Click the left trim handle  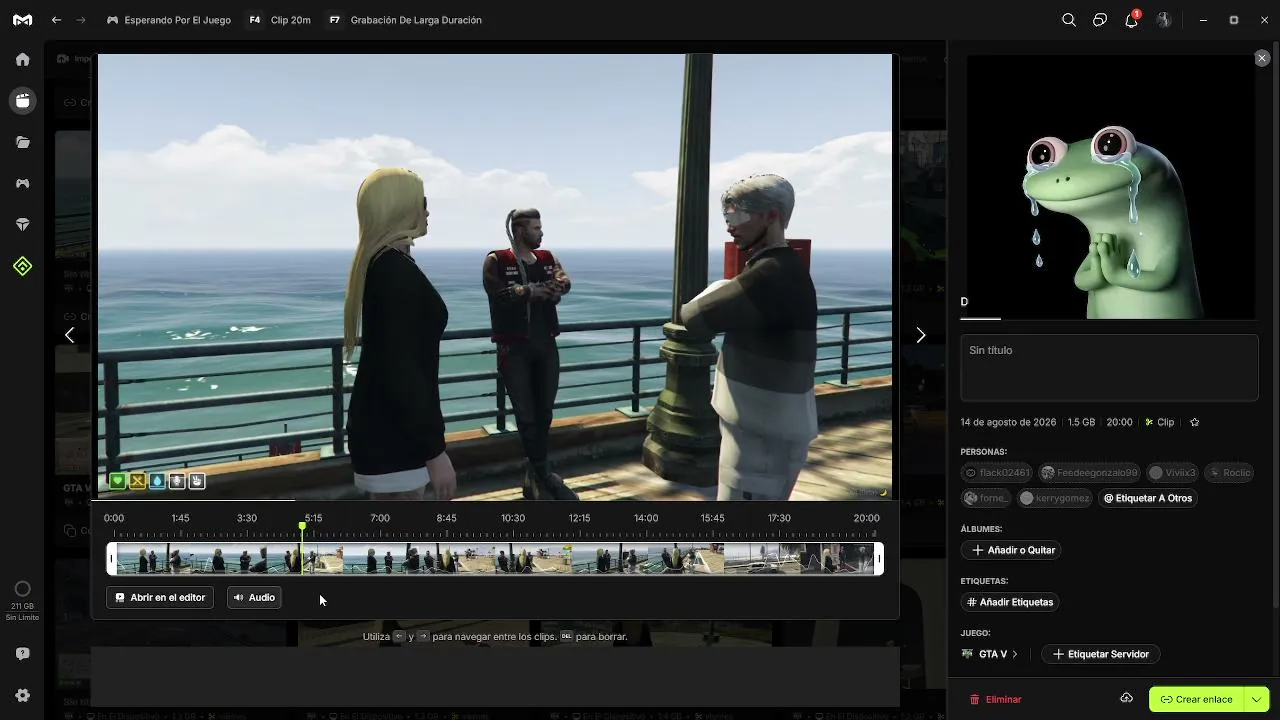(112, 558)
